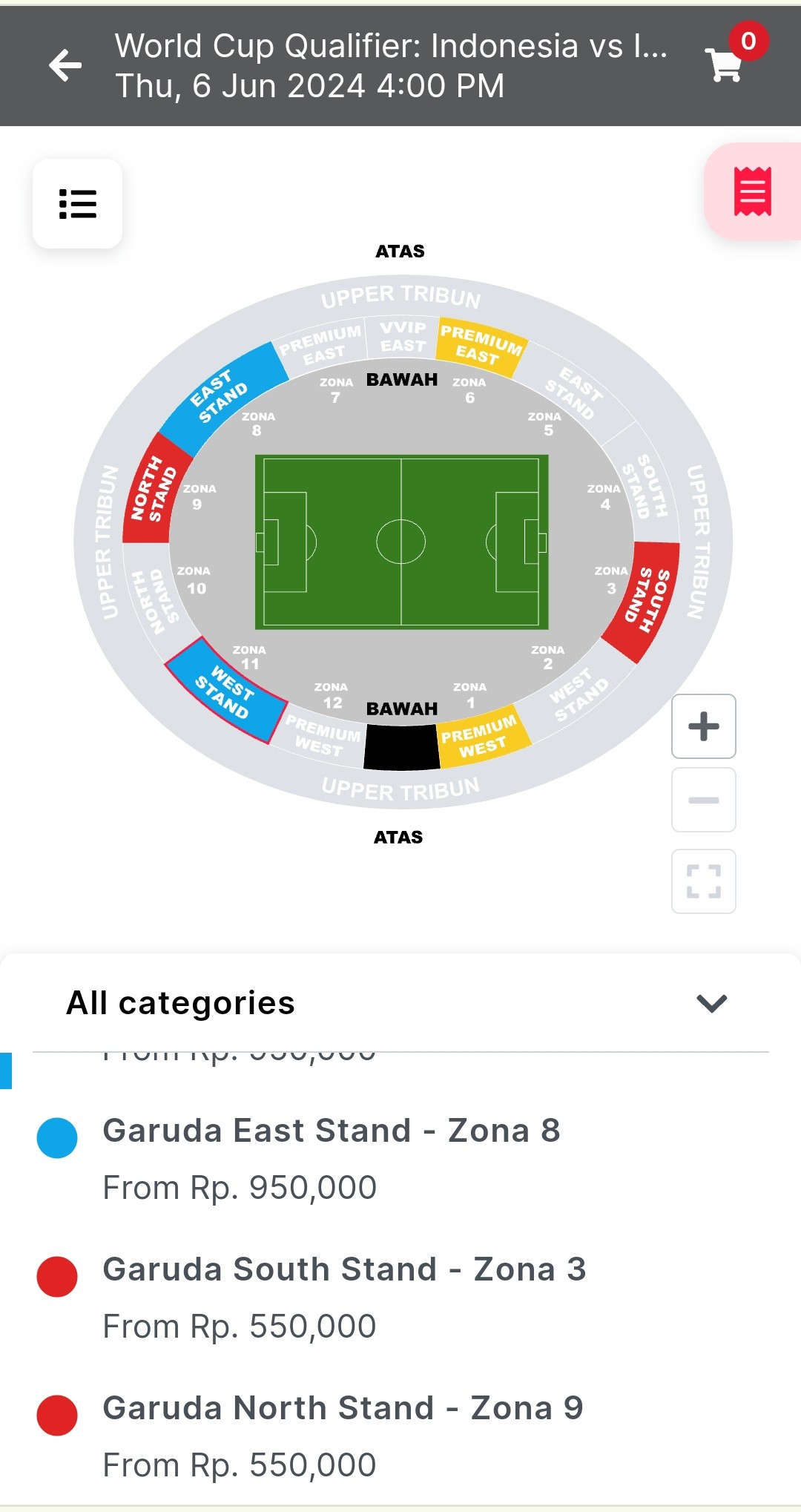801x1512 pixels.
Task: Toggle fullscreen seat map view
Action: [x=703, y=881]
